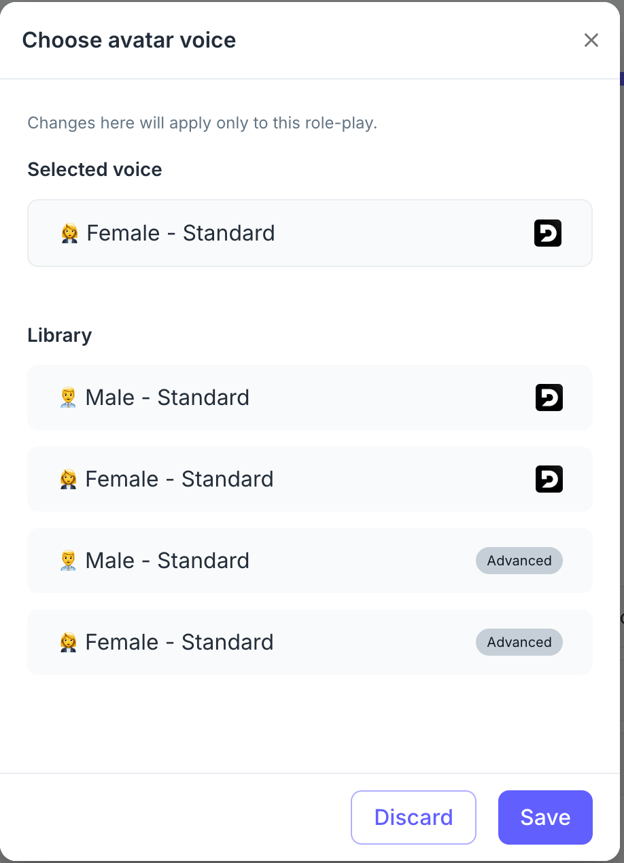The image size is (624, 863).
Task: Click the female emoji in the Selected voice box
Action: tap(69, 234)
